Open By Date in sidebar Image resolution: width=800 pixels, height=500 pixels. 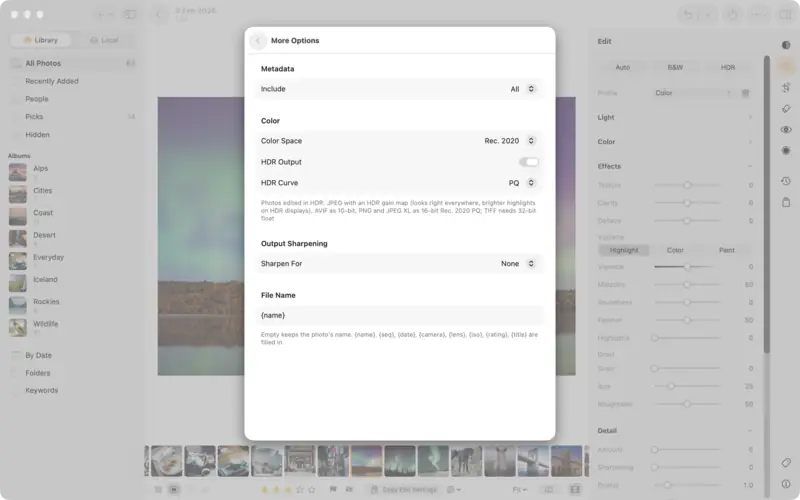tap(72, 355)
